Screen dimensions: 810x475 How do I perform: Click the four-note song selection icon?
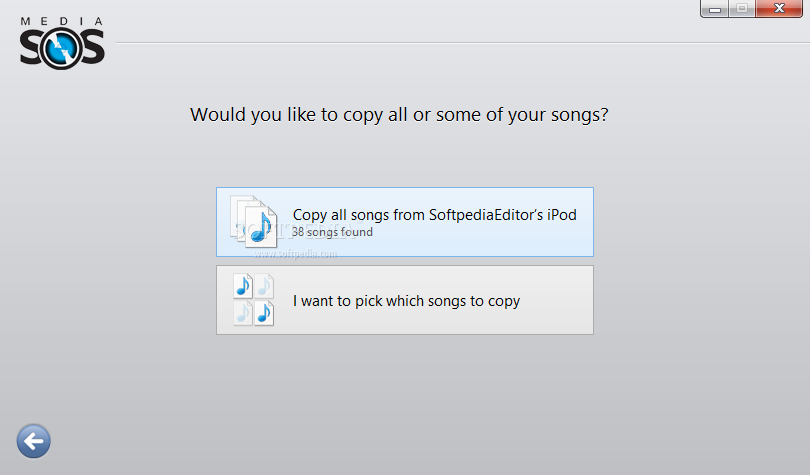254,299
